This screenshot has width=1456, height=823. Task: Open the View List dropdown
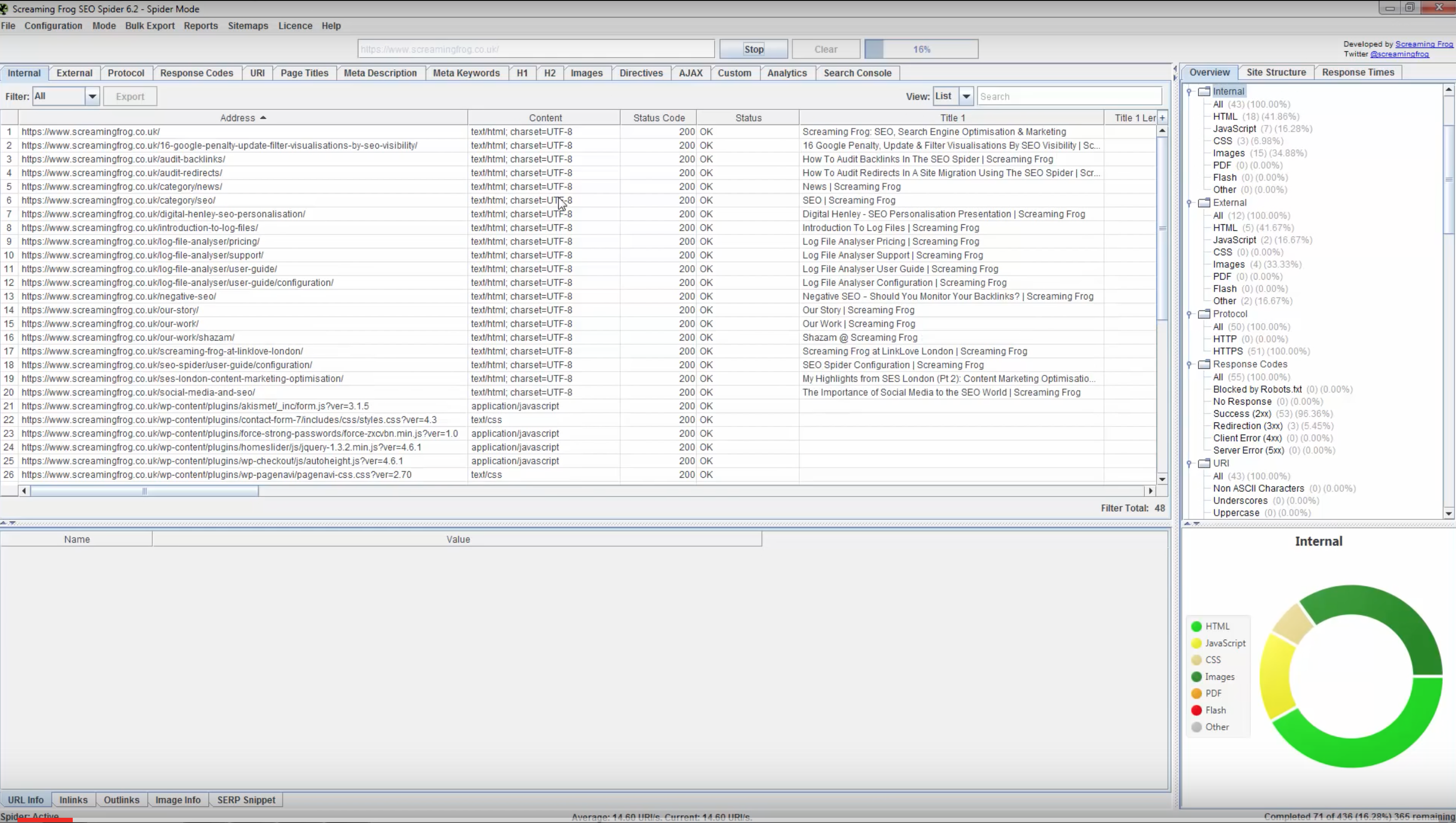click(x=966, y=96)
